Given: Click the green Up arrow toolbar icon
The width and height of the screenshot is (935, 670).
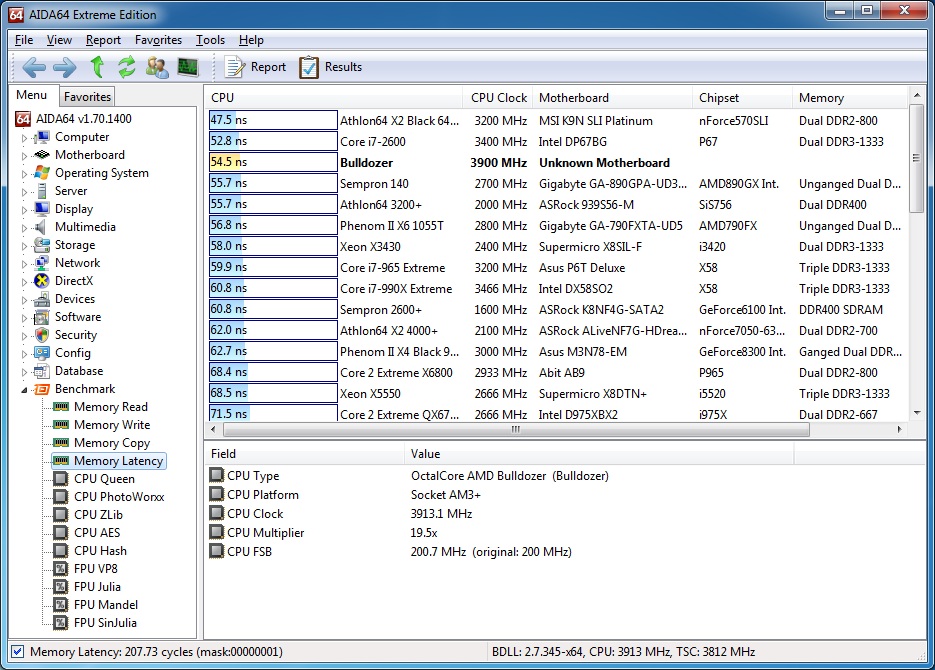Looking at the screenshot, I should pos(97,67).
